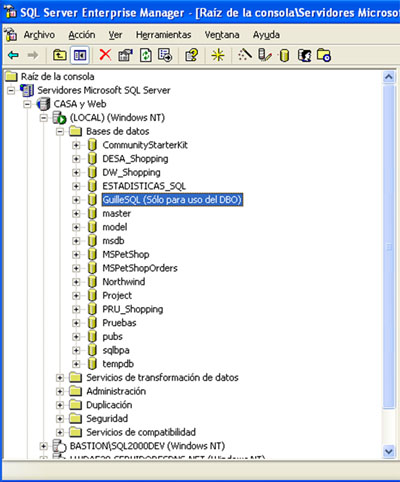Image resolution: width=400 pixels, height=482 pixels.
Task: Select the ESTADISTICAS_SQL database
Action: 144,186
